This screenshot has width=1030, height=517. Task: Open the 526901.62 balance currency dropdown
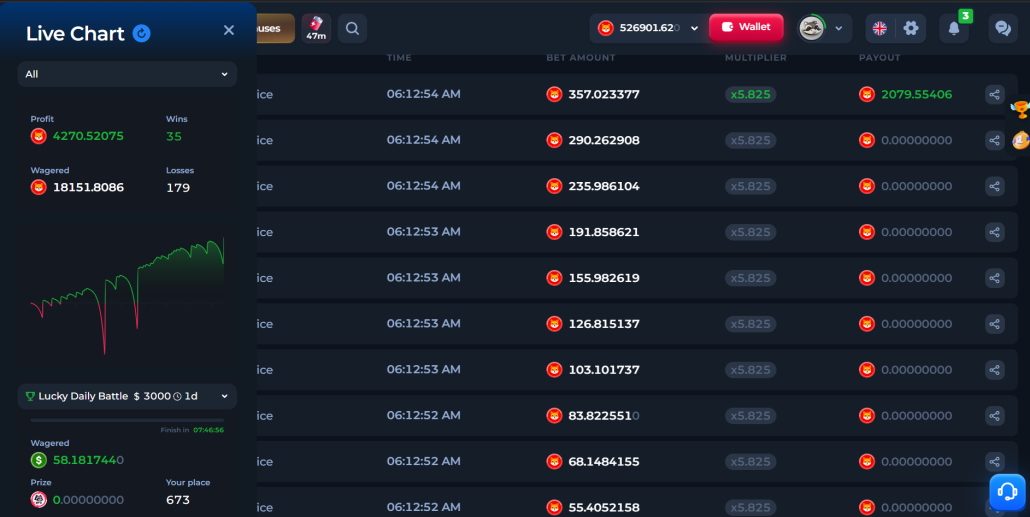coord(648,28)
